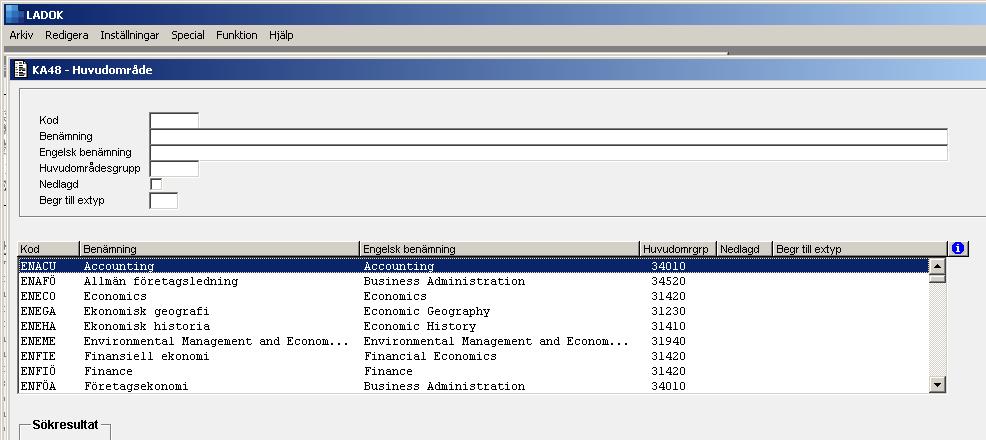The height and width of the screenshot is (440, 986).
Task: Open the Funktion menu
Action: pos(236,35)
